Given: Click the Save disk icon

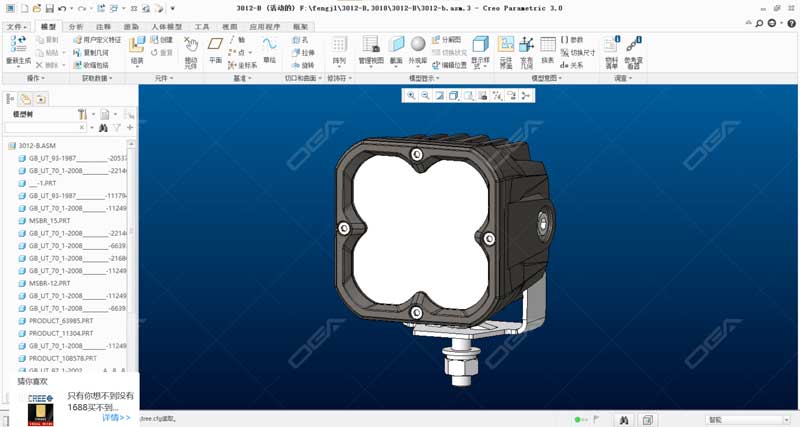Looking at the screenshot, I should tap(49, 9).
